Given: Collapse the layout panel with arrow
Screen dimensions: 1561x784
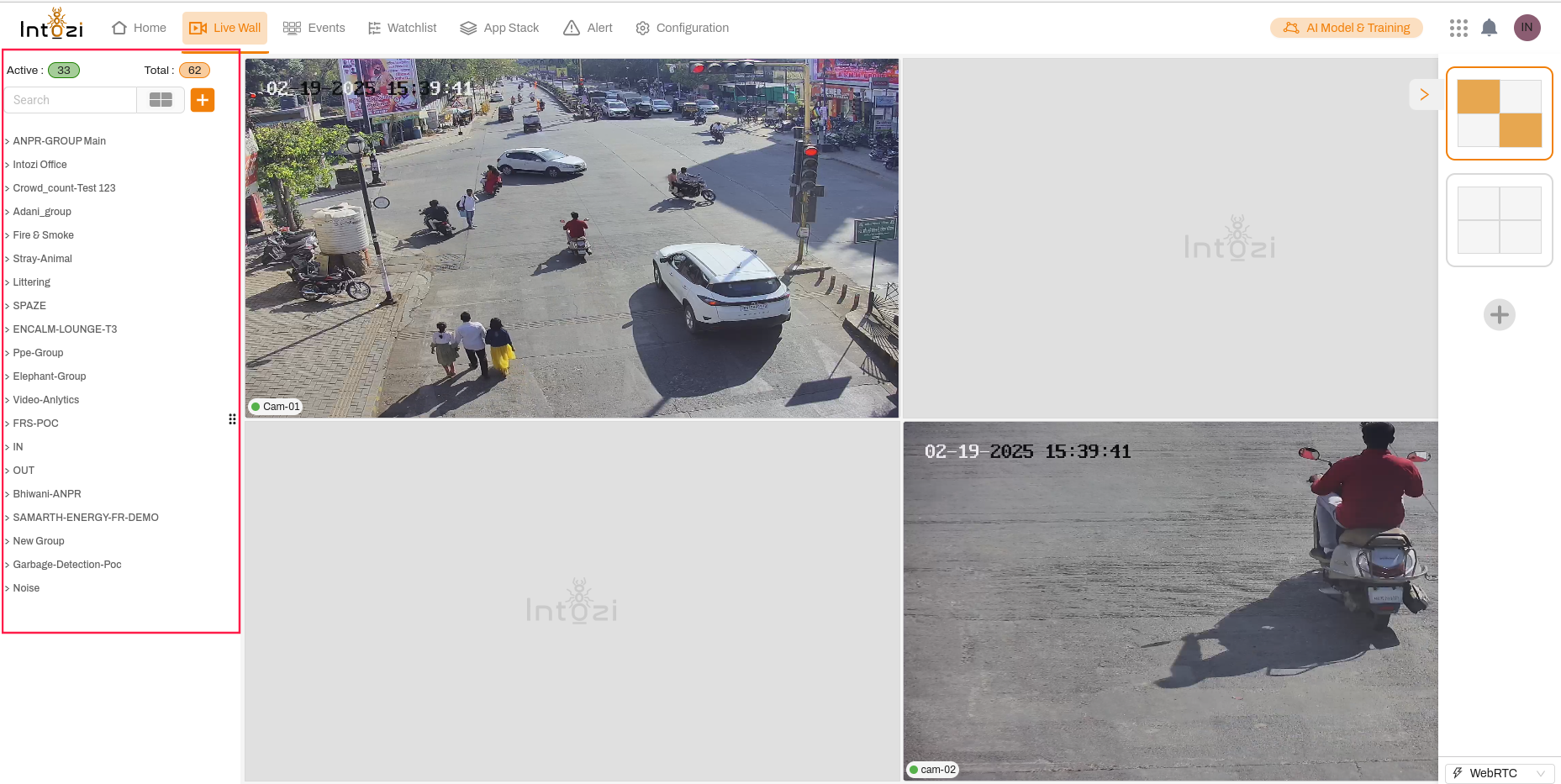Looking at the screenshot, I should click(1423, 95).
